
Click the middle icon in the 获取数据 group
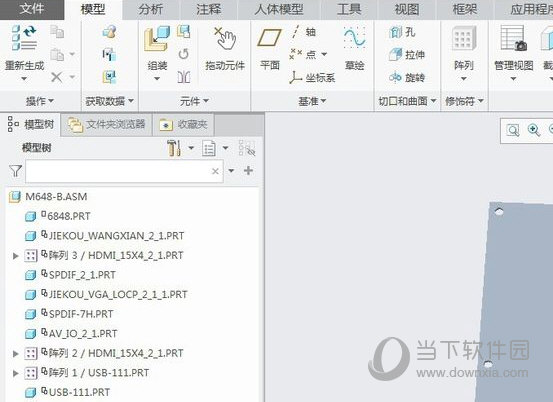pyautogui.click(x=109, y=54)
